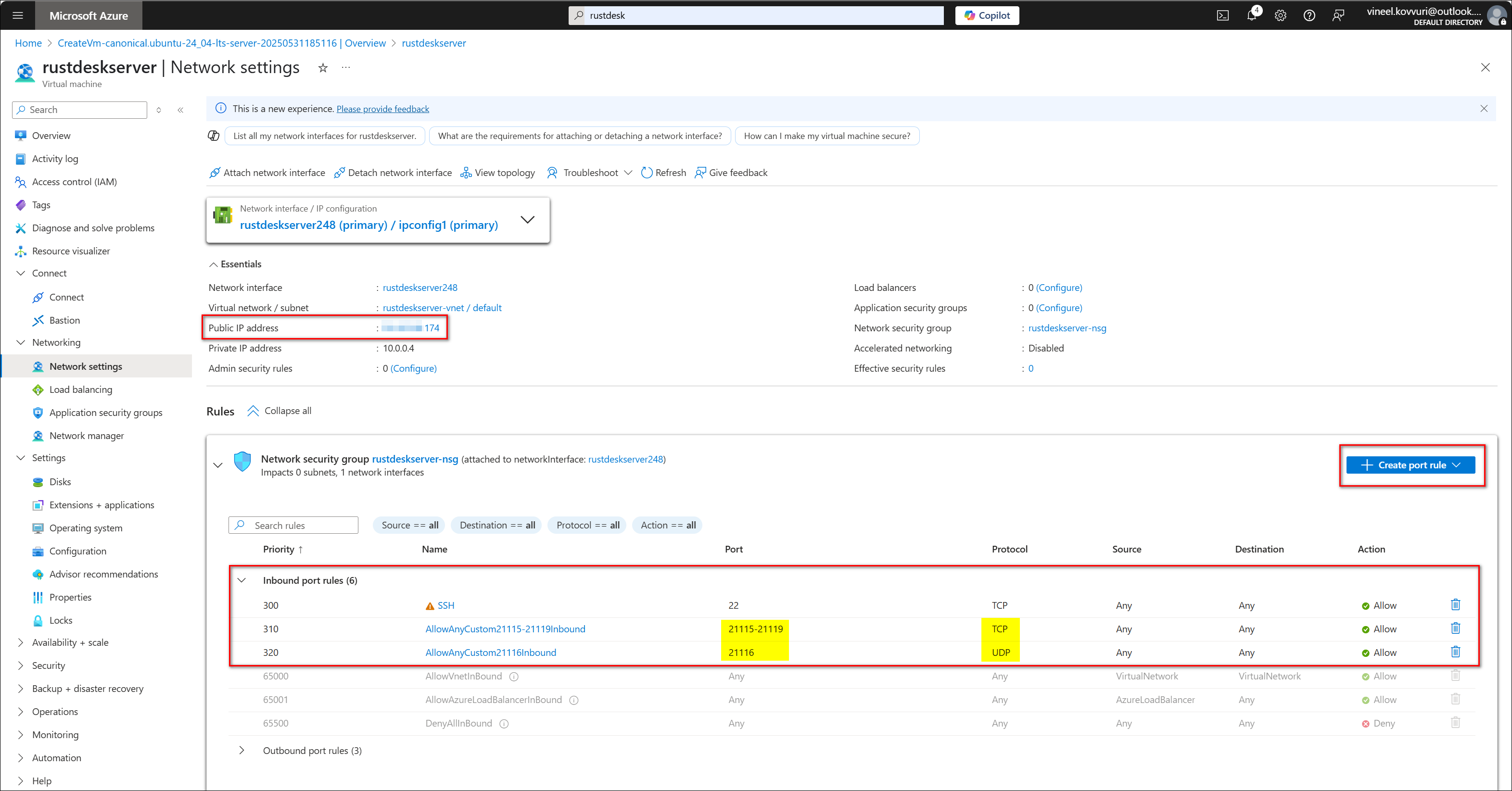Image resolution: width=1512 pixels, height=791 pixels.
Task: Select Bastion in the sidebar
Action: [x=64, y=320]
